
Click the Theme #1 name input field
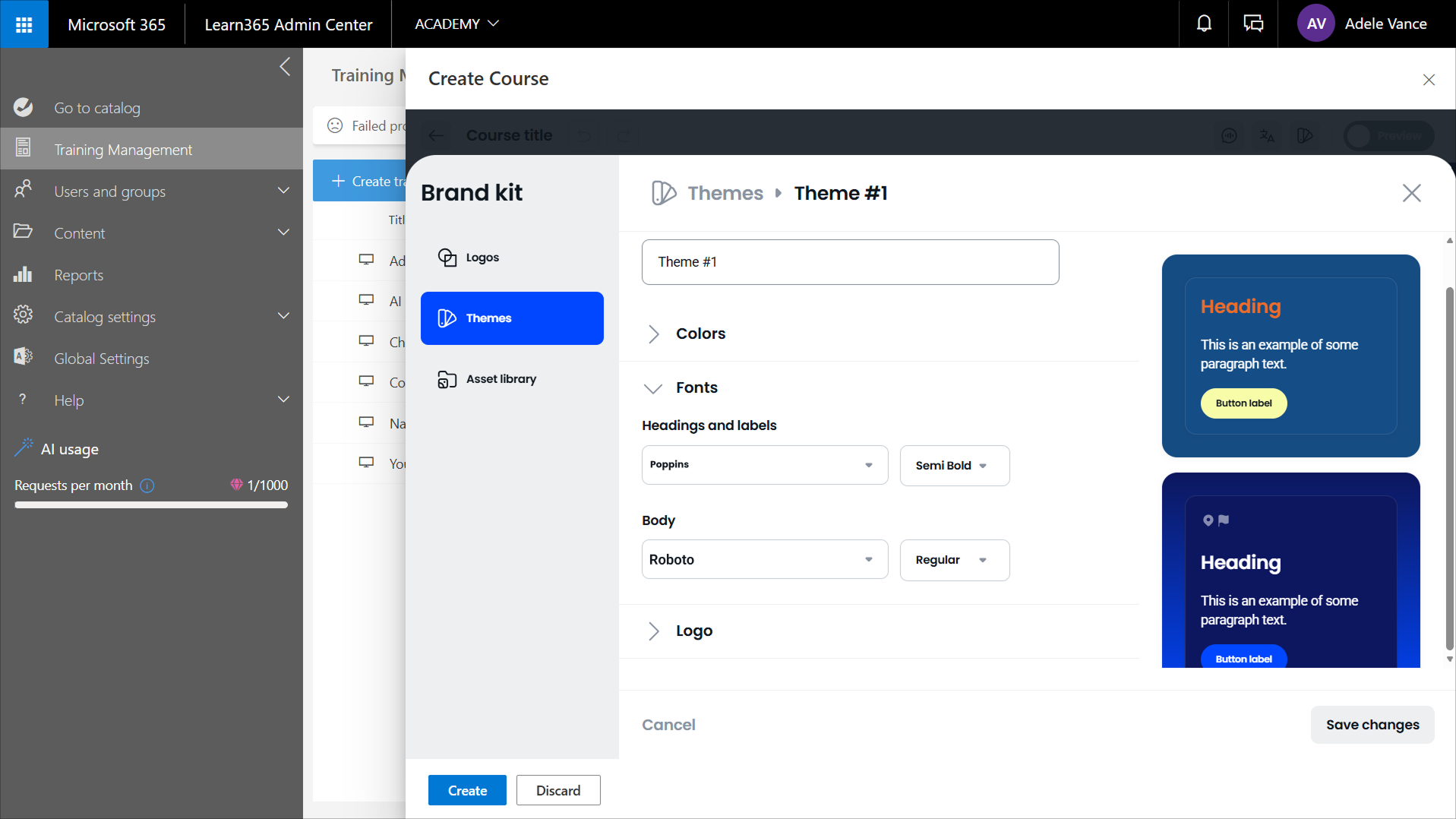[x=850, y=262]
